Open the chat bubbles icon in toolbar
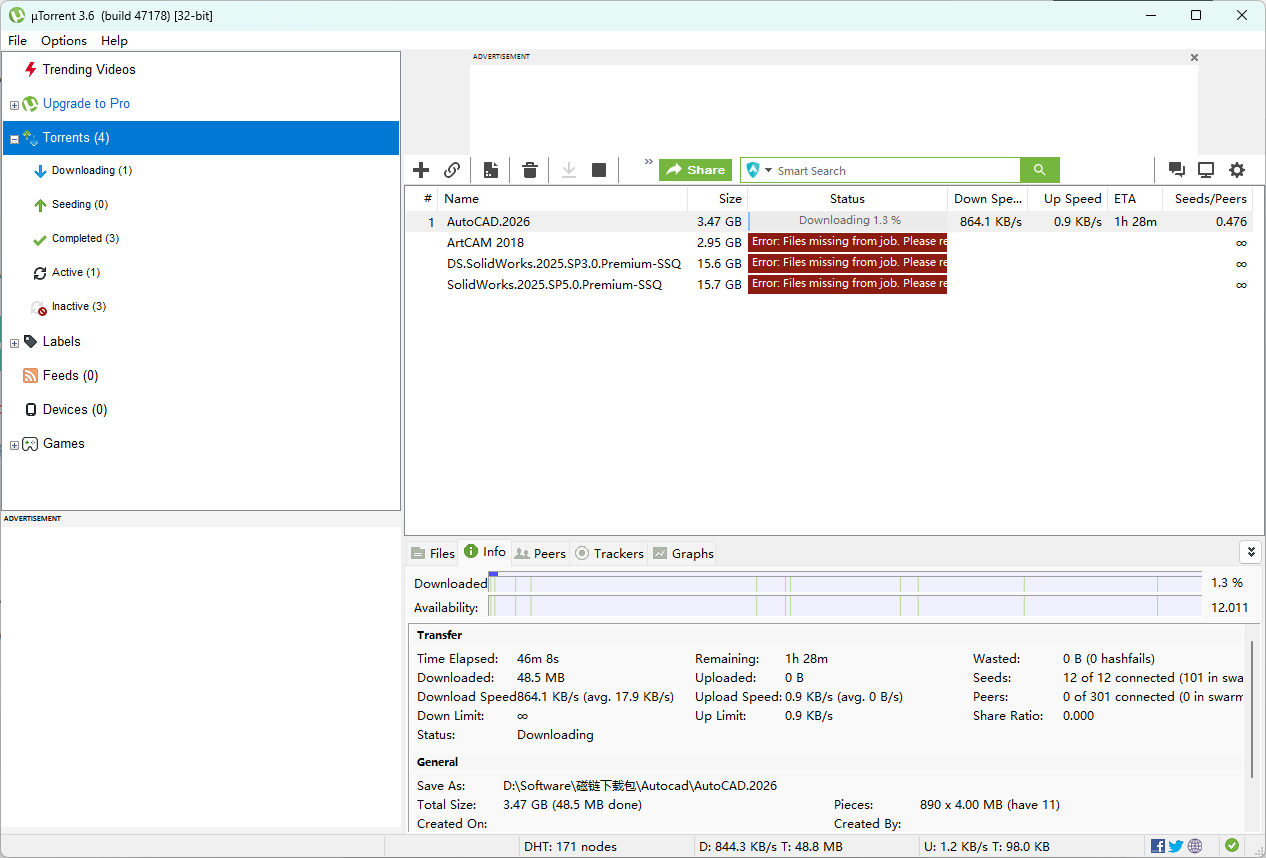 tap(1177, 170)
